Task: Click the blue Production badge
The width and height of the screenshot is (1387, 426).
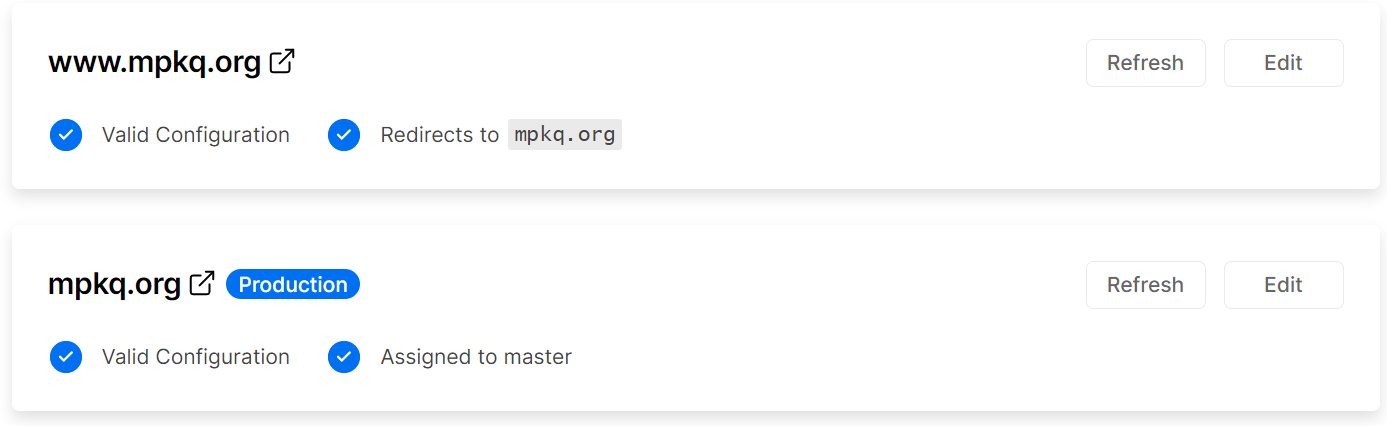Action: [x=293, y=285]
